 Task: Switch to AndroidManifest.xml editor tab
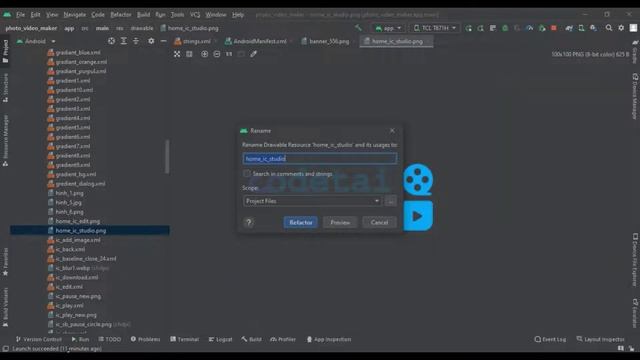(260, 41)
